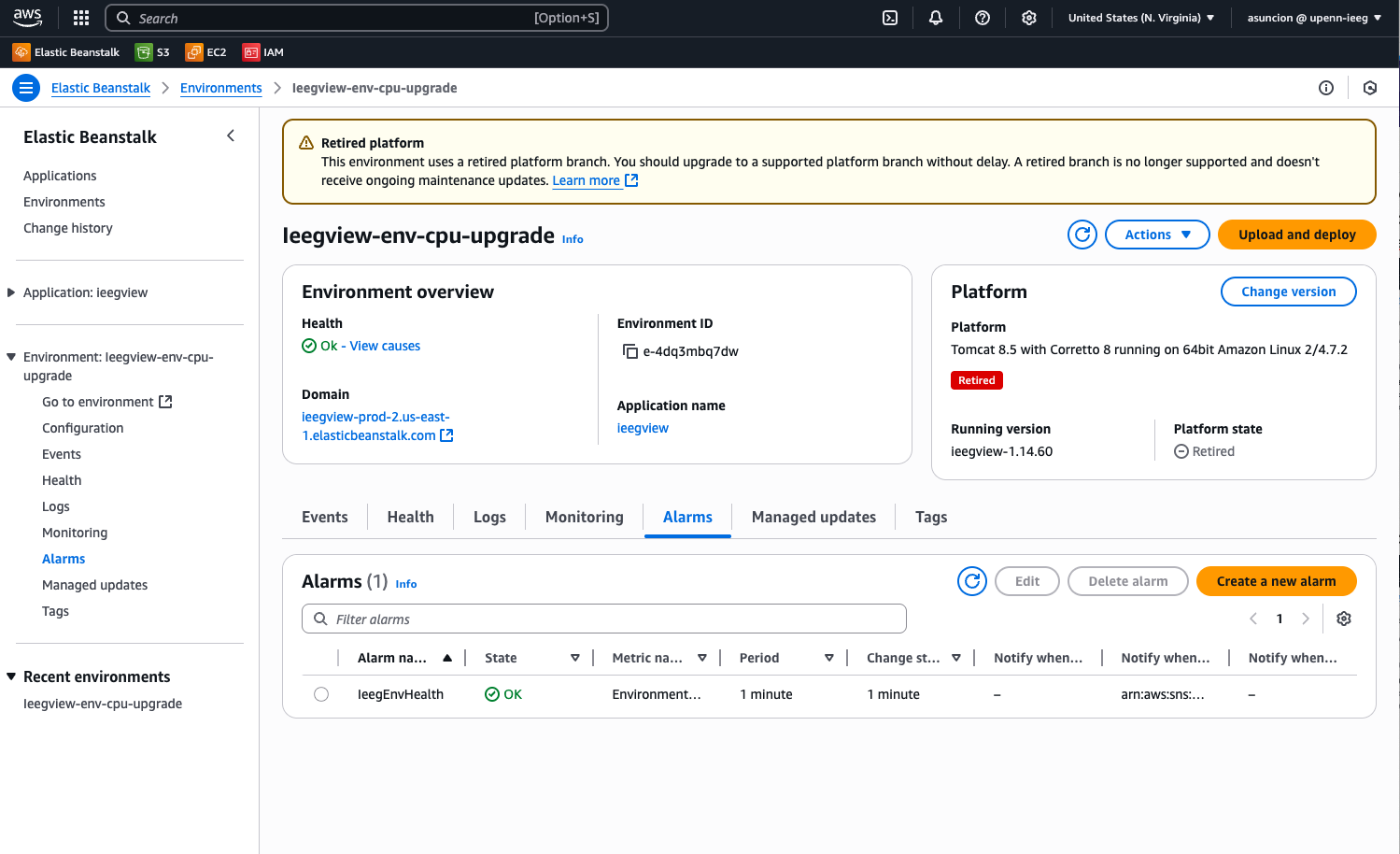Switch to the Logs tab
This screenshot has width=1400, height=854.
[x=489, y=517]
